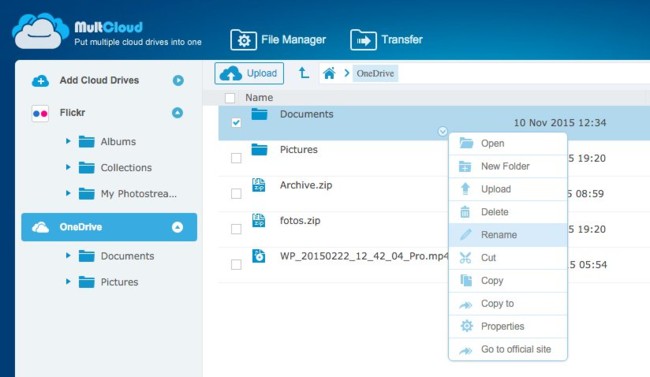
Task: Click the gear icon next to Properties
Action: click(x=467, y=326)
